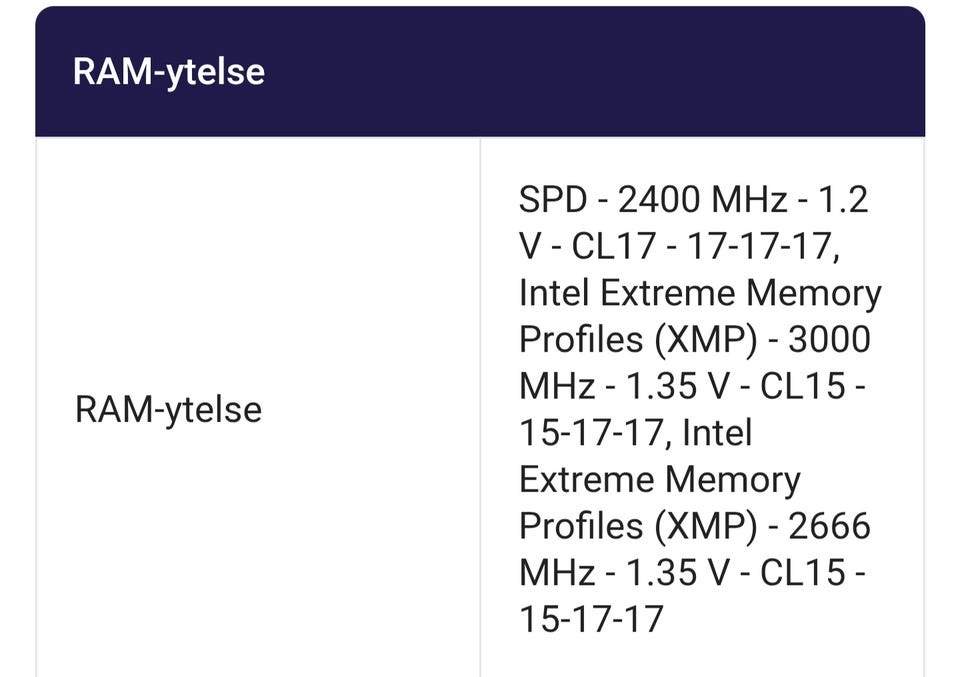Click the 3000 frequency value
The width and height of the screenshot is (960, 677).
[x=829, y=339]
